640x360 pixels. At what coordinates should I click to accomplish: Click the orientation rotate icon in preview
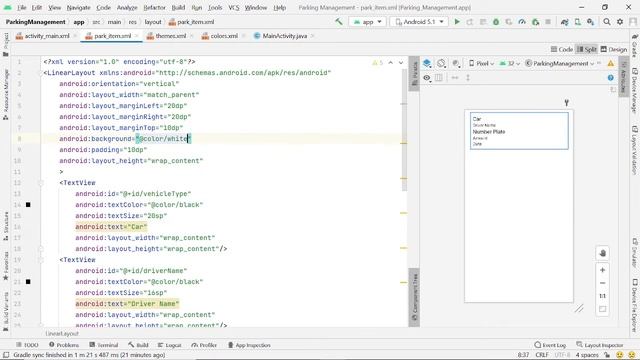(x=441, y=63)
